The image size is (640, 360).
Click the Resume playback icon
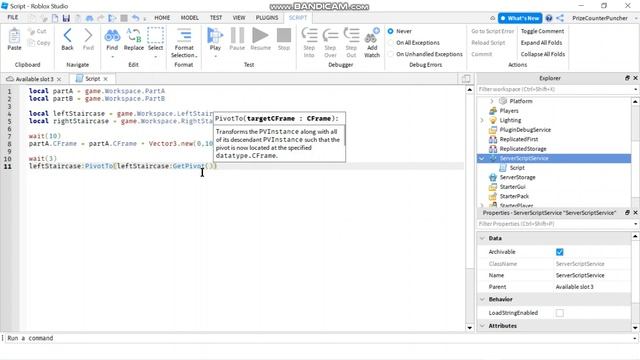(x=260, y=35)
